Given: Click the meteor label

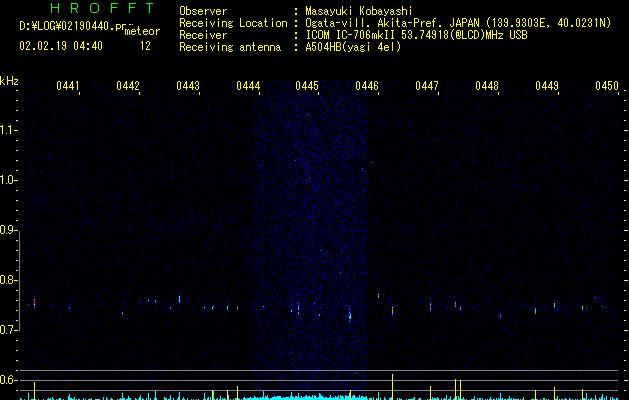Looking at the screenshot, I should (x=142, y=31).
